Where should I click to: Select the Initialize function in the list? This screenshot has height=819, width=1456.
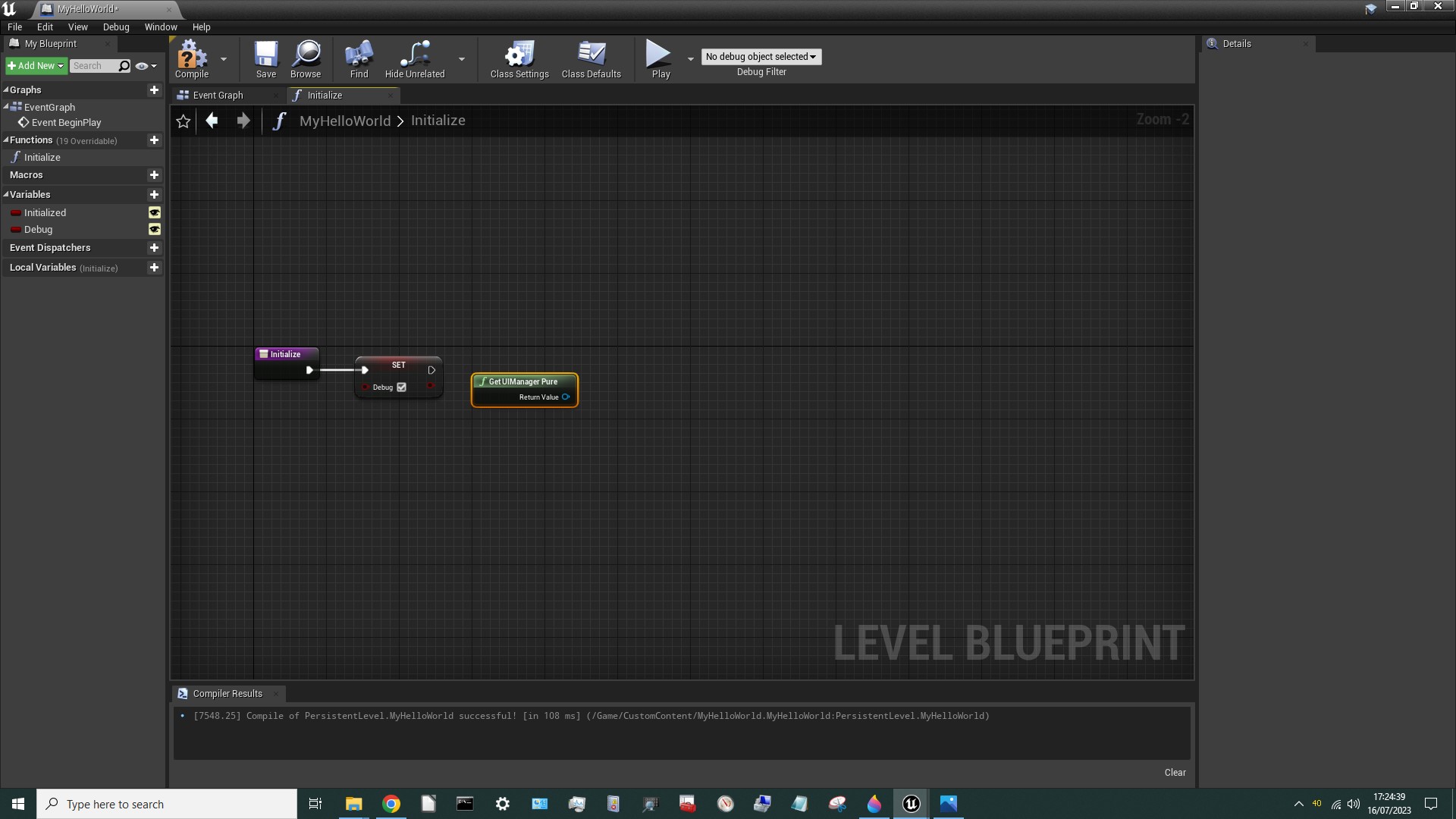click(42, 158)
